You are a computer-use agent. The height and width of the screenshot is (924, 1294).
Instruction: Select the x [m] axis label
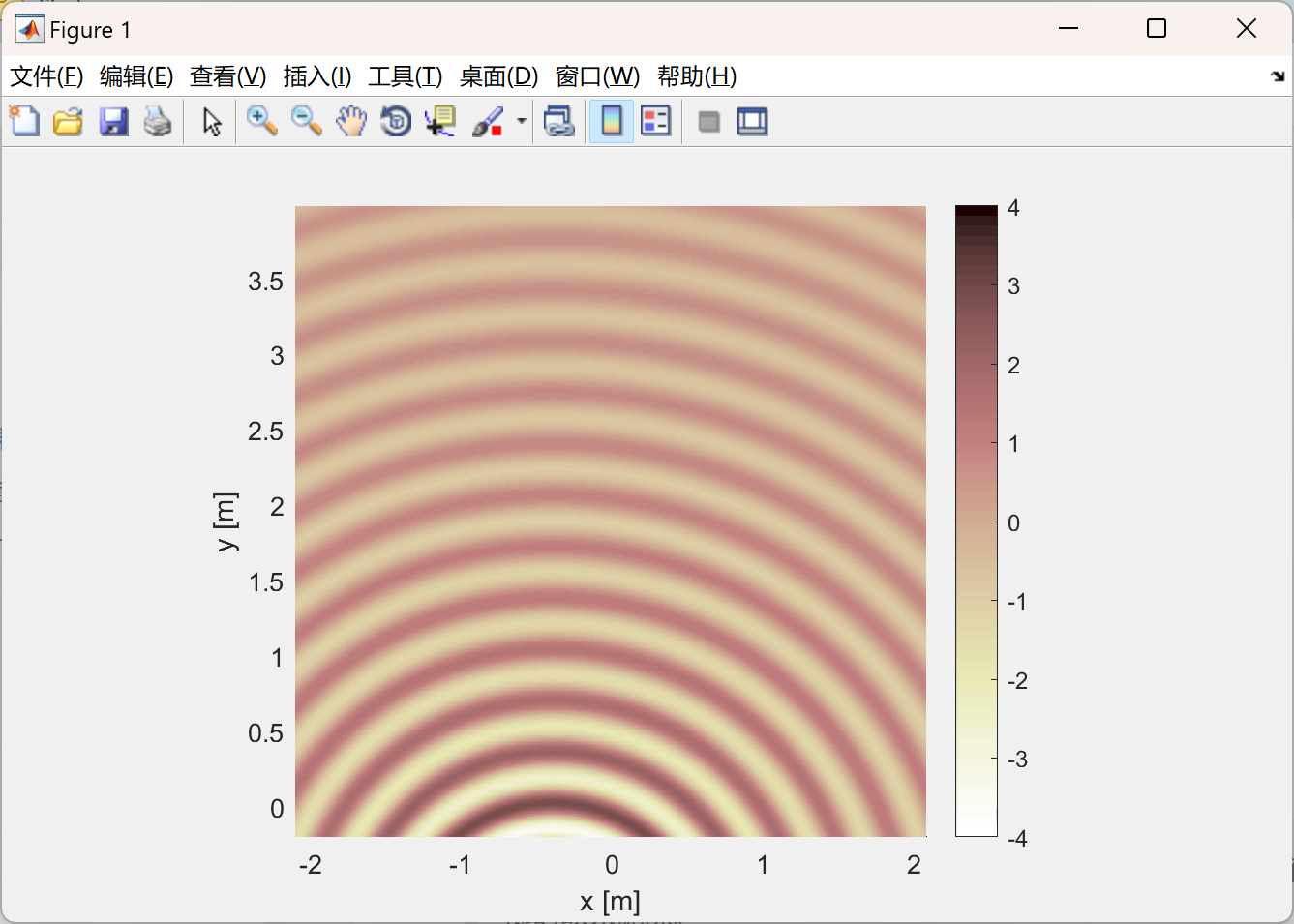610,902
